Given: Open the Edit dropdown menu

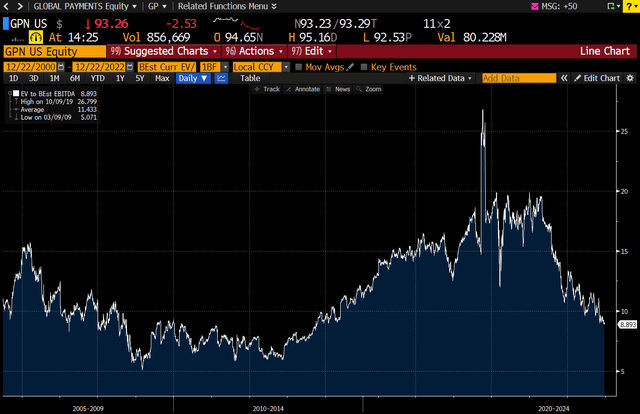Looking at the screenshot, I should pyautogui.click(x=312, y=51).
